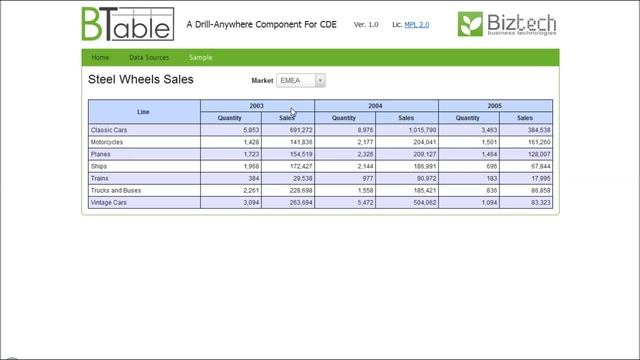Select the EMEA market combo box
Image resolution: width=640 pixels, height=360 pixels.
point(301,80)
